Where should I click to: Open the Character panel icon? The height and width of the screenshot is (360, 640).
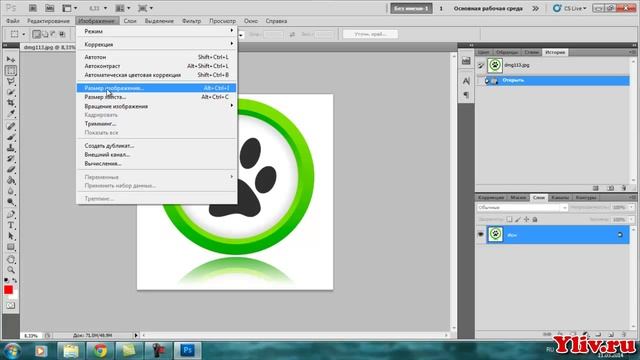(x=466, y=81)
